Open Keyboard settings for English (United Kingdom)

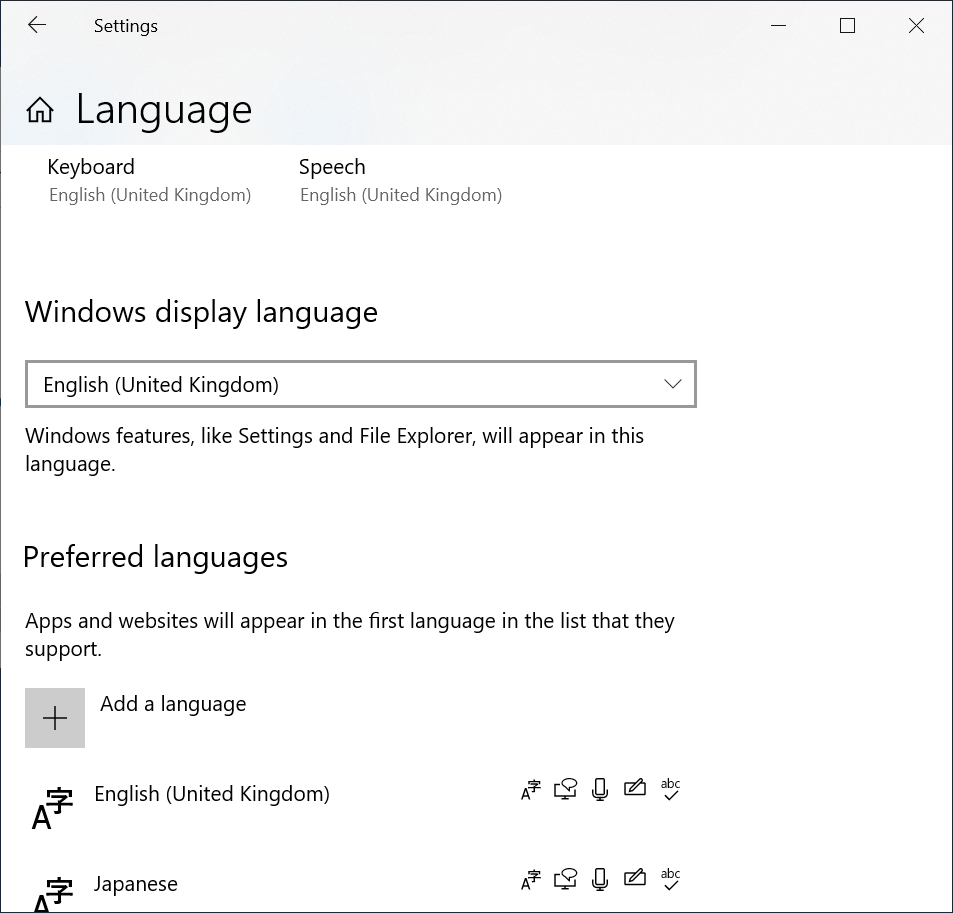point(149,180)
